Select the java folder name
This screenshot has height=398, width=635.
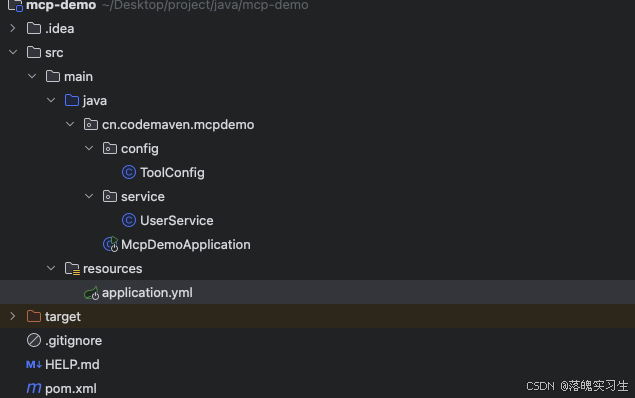click(95, 100)
